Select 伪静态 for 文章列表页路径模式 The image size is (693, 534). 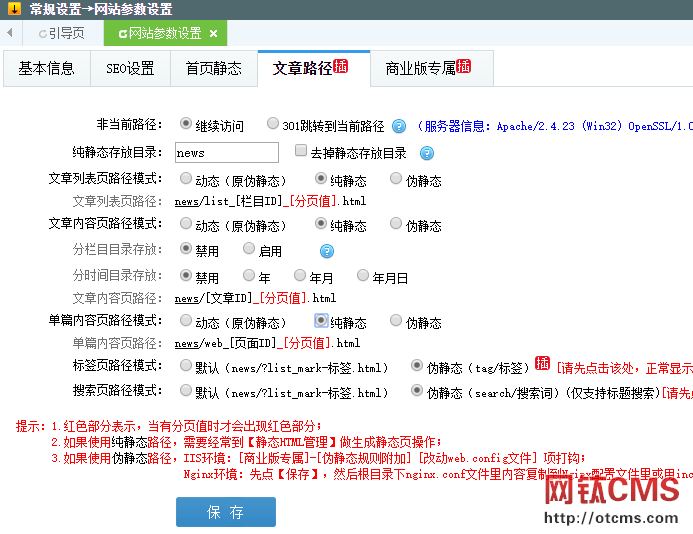click(396, 178)
